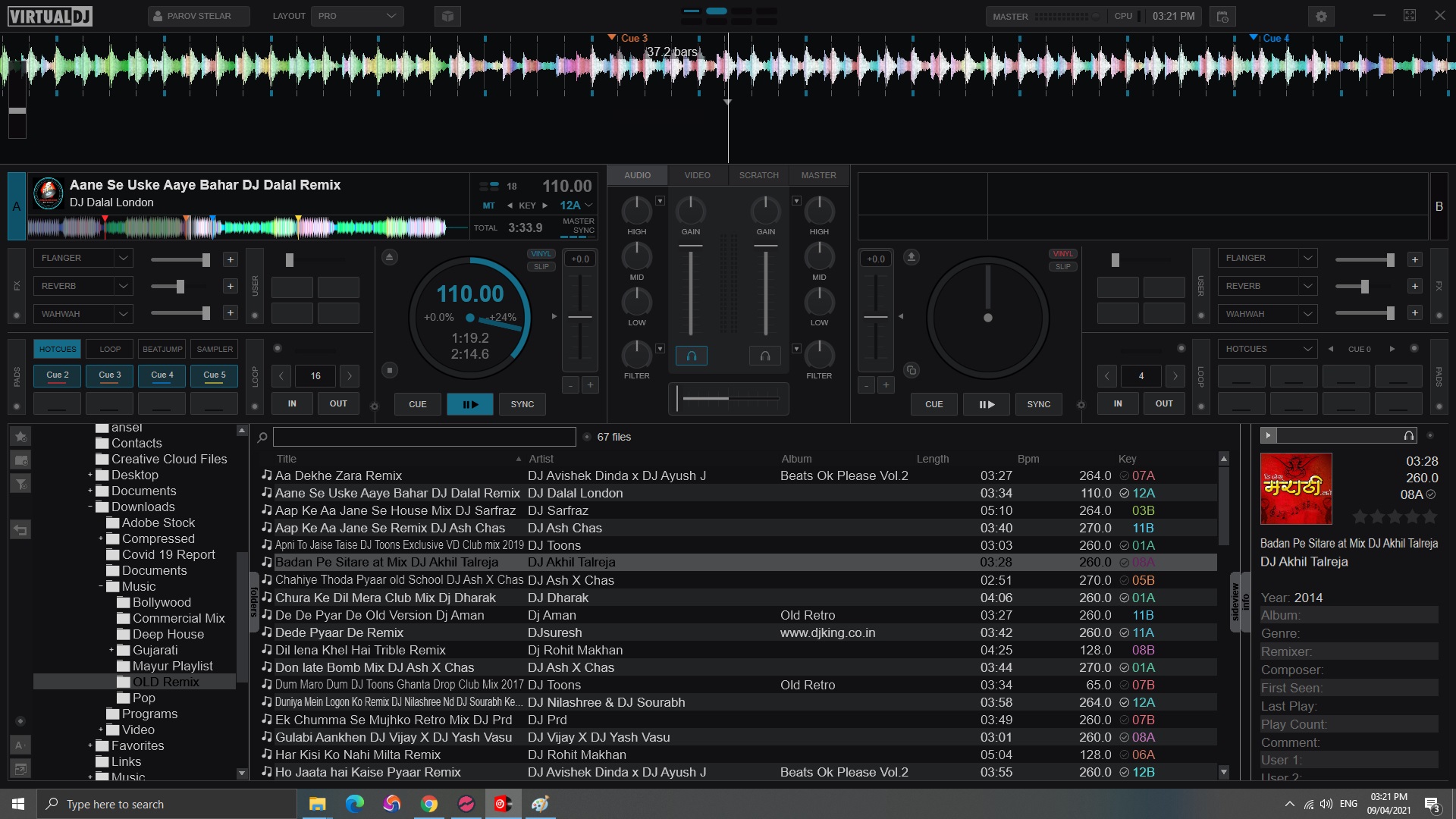Open the PRO layout dropdown

point(356,16)
